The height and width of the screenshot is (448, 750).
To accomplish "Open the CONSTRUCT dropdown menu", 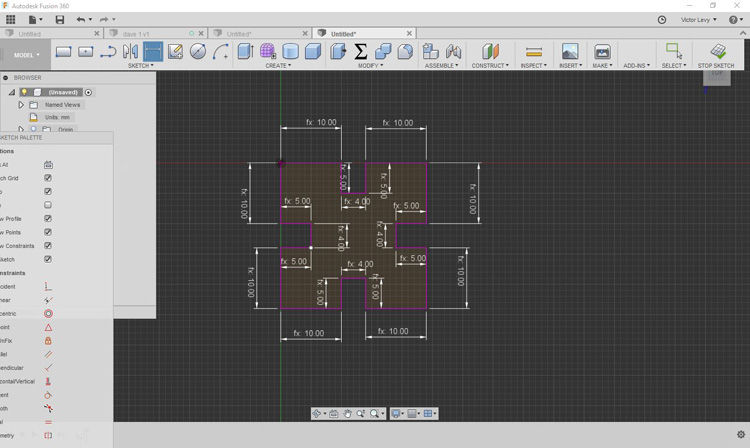I will pyautogui.click(x=490, y=66).
